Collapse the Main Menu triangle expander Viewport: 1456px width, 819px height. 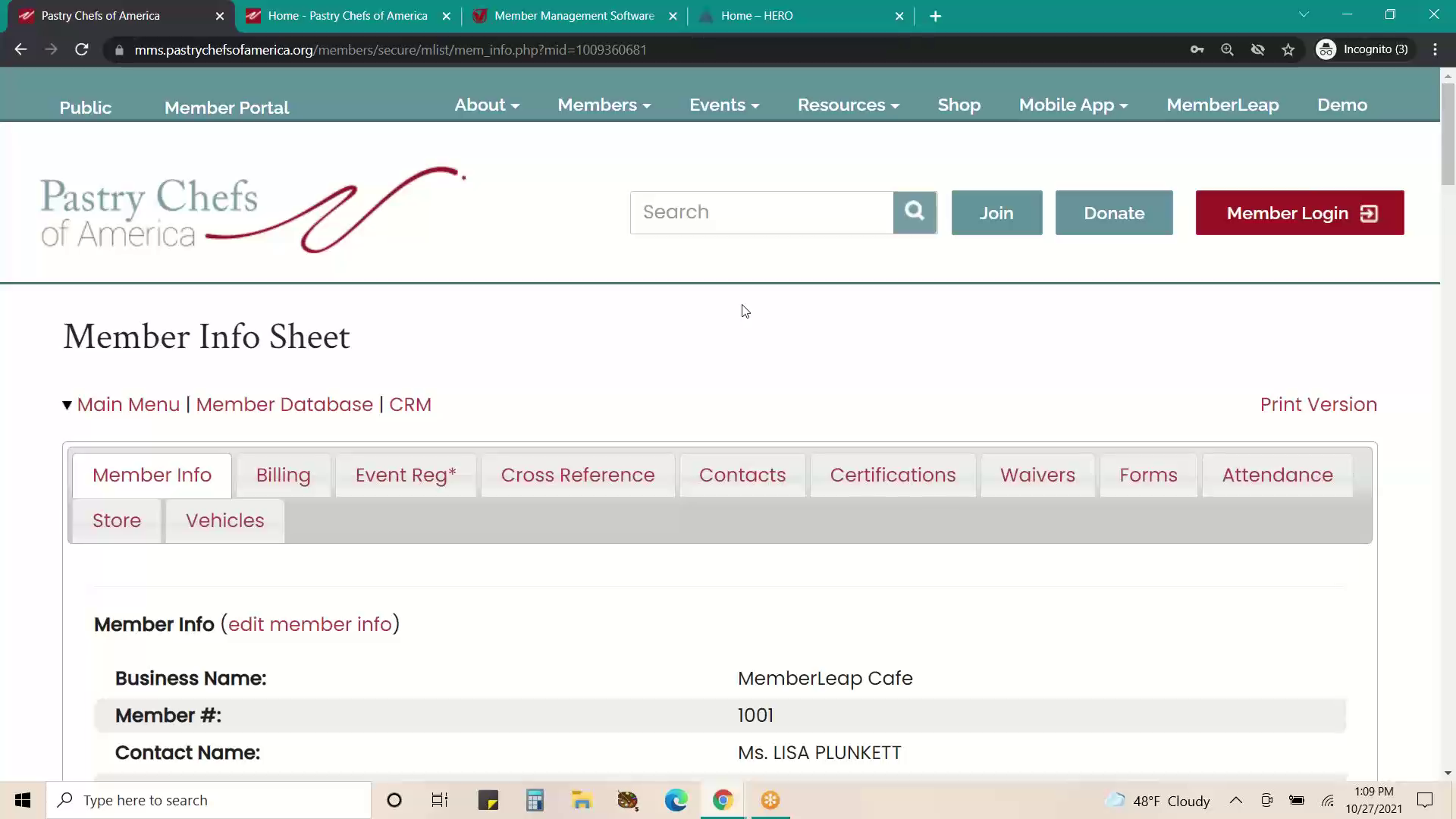(x=67, y=406)
